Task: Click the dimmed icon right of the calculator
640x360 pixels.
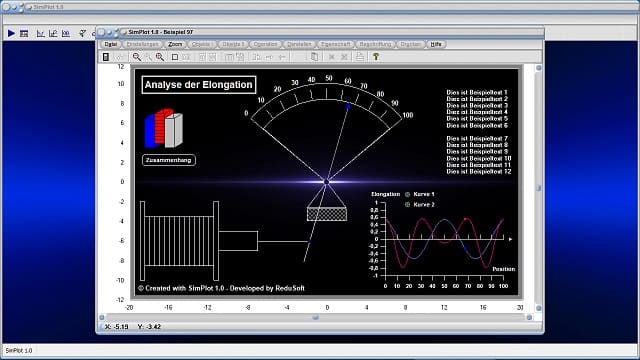Action: (120, 57)
